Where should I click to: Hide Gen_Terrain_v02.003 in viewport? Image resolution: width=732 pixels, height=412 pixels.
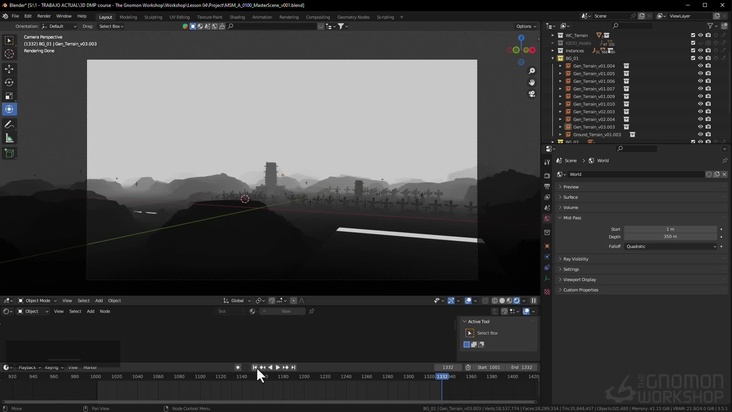point(700,112)
